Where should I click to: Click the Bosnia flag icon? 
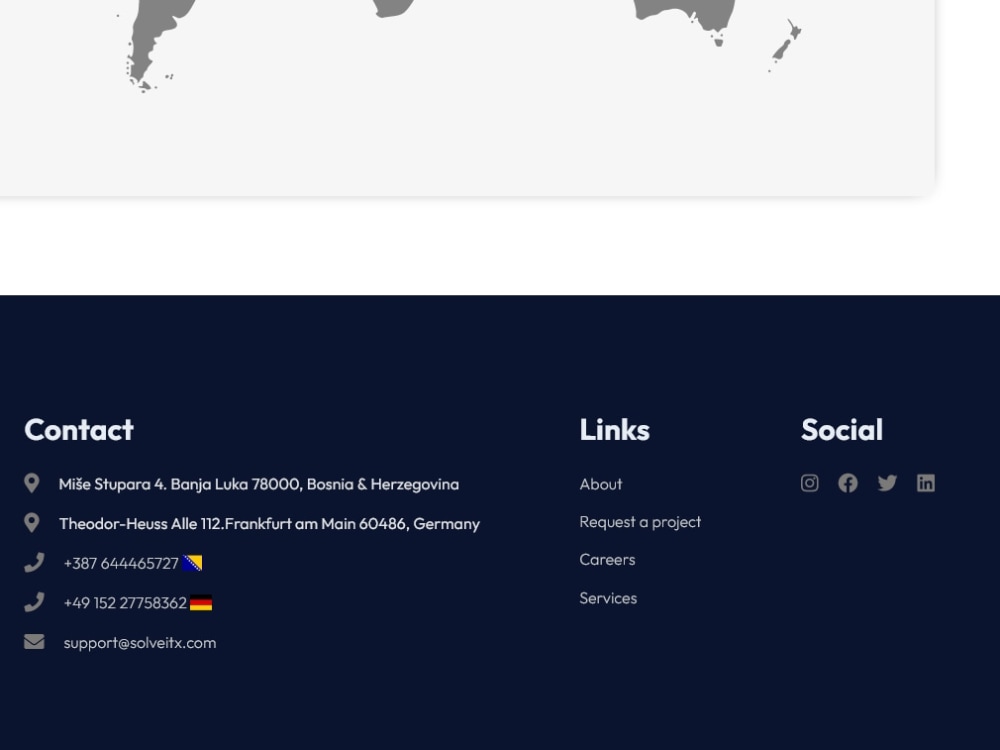click(192, 563)
